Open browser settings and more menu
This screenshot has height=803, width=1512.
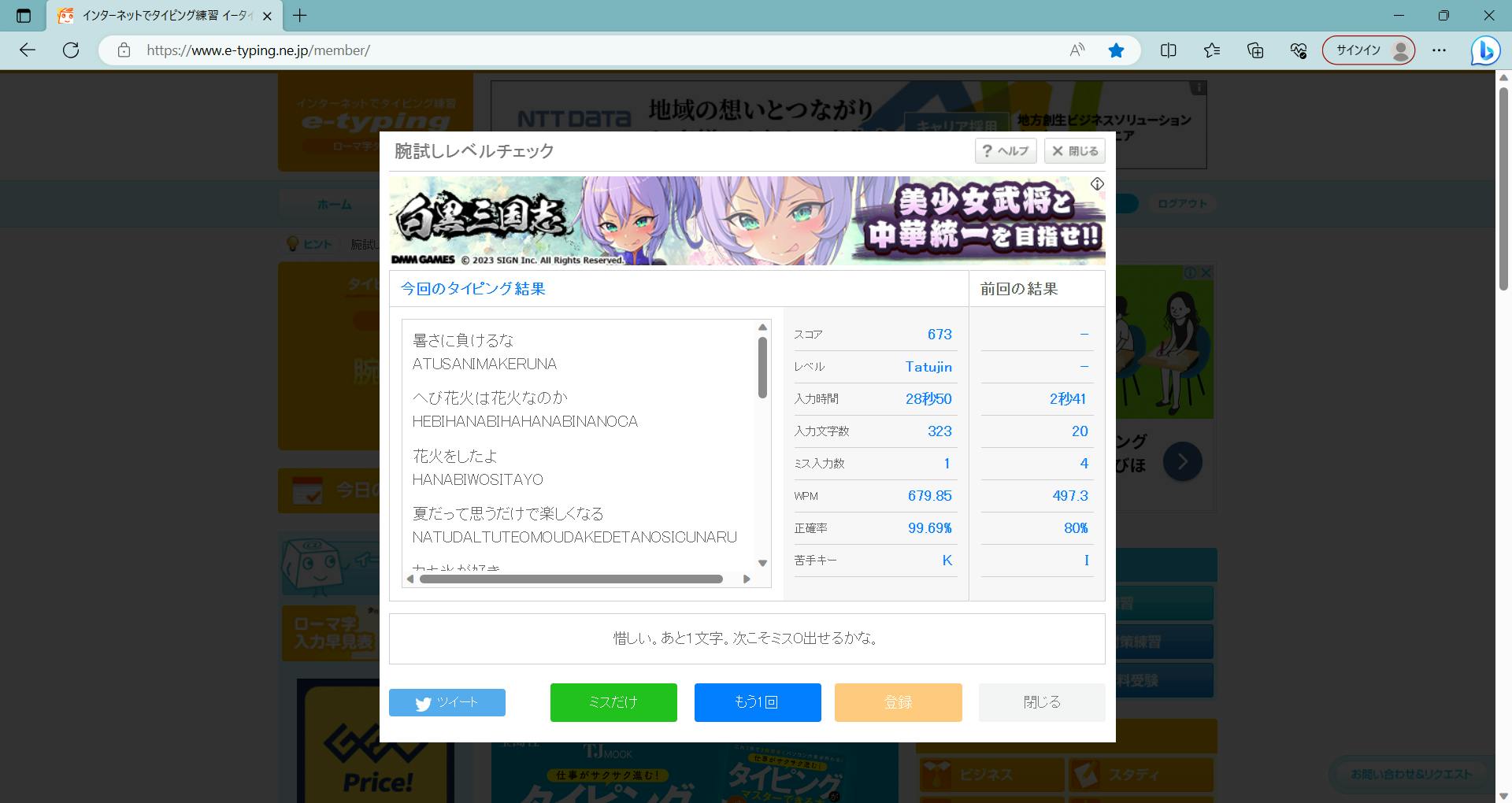[1440, 50]
